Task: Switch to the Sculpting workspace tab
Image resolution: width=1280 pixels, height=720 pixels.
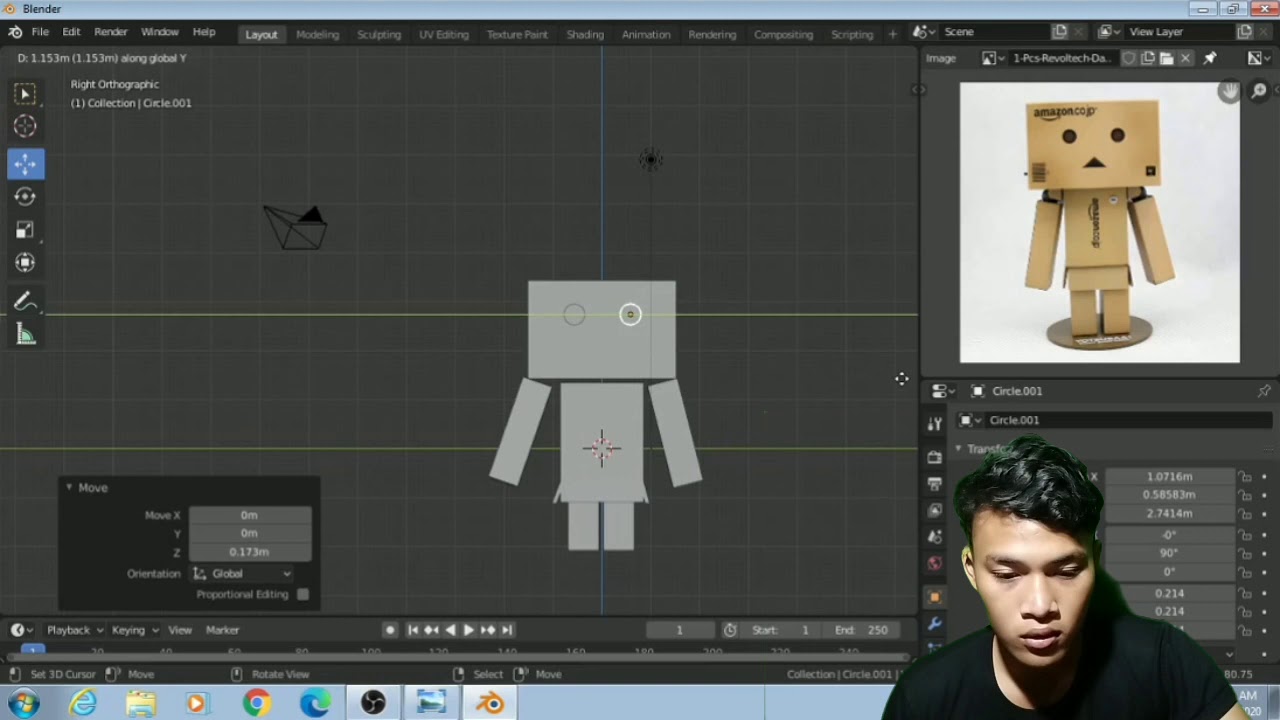Action: 379,34
